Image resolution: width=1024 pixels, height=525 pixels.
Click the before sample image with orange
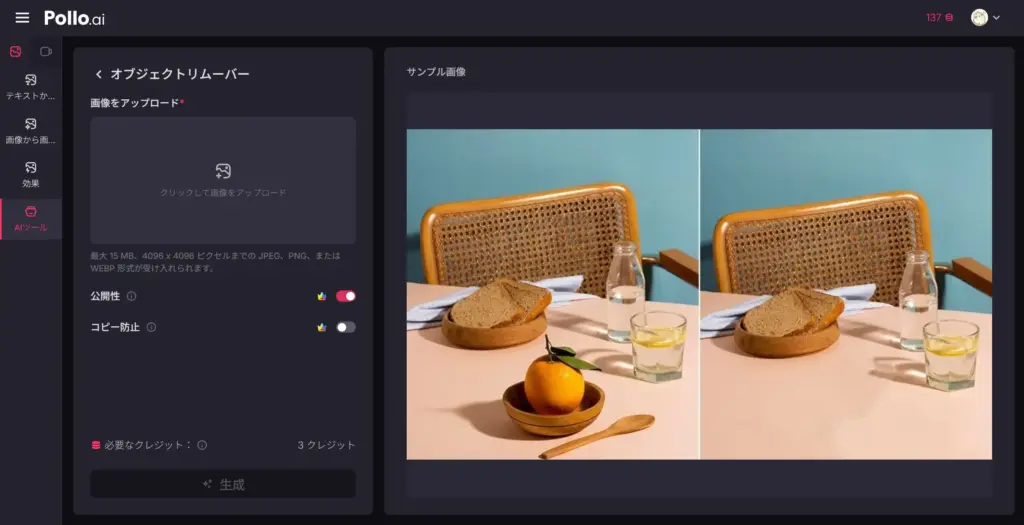tap(552, 294)
